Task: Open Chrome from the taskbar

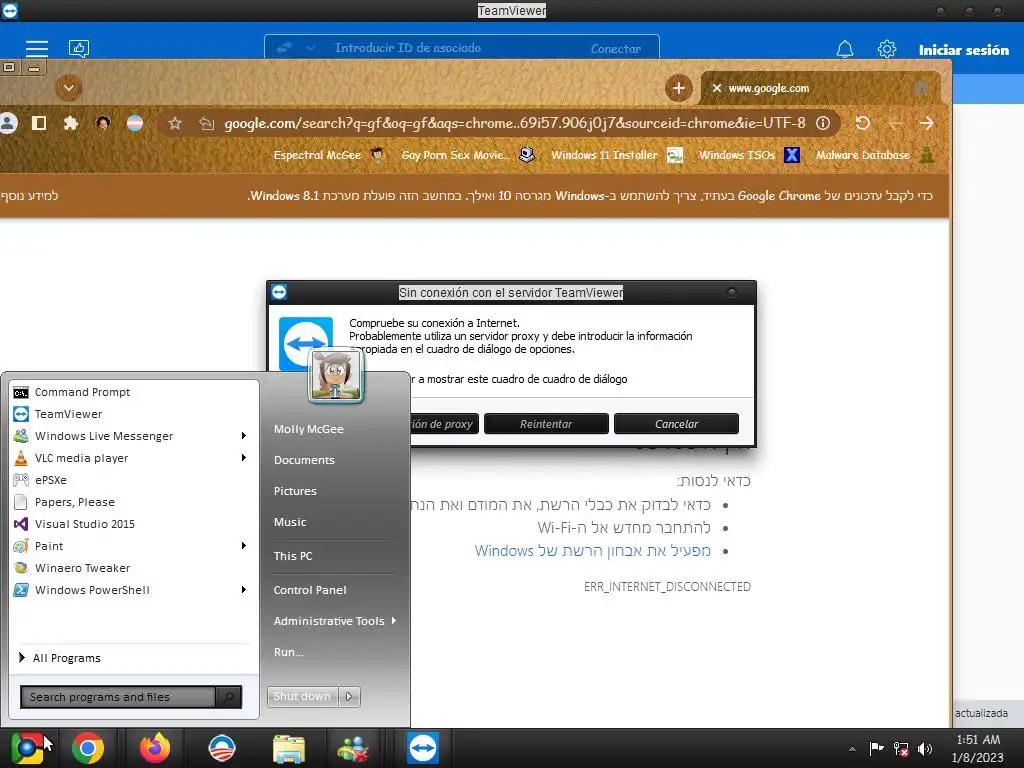Action: coord(88,748)
